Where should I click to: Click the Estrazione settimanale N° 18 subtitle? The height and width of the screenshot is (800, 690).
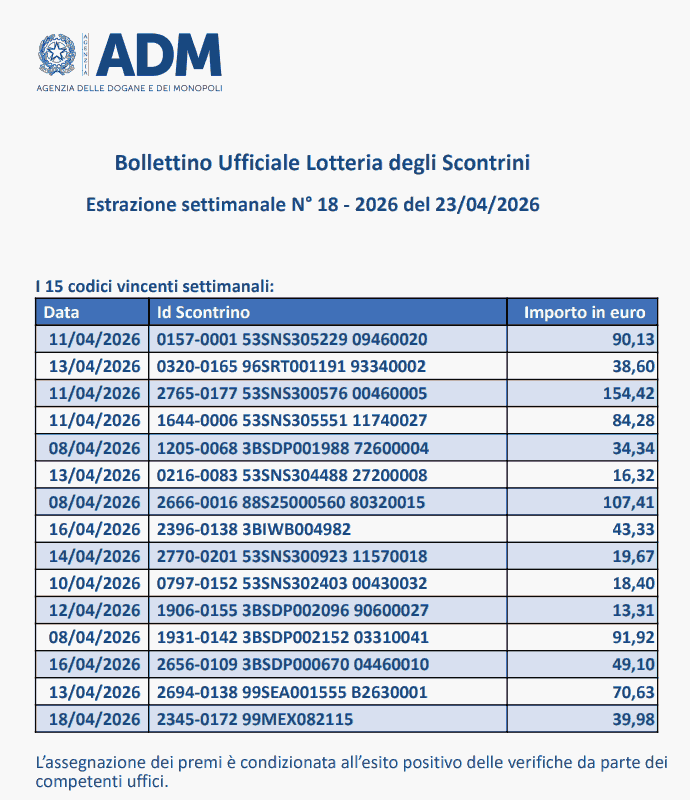(313, 205)
